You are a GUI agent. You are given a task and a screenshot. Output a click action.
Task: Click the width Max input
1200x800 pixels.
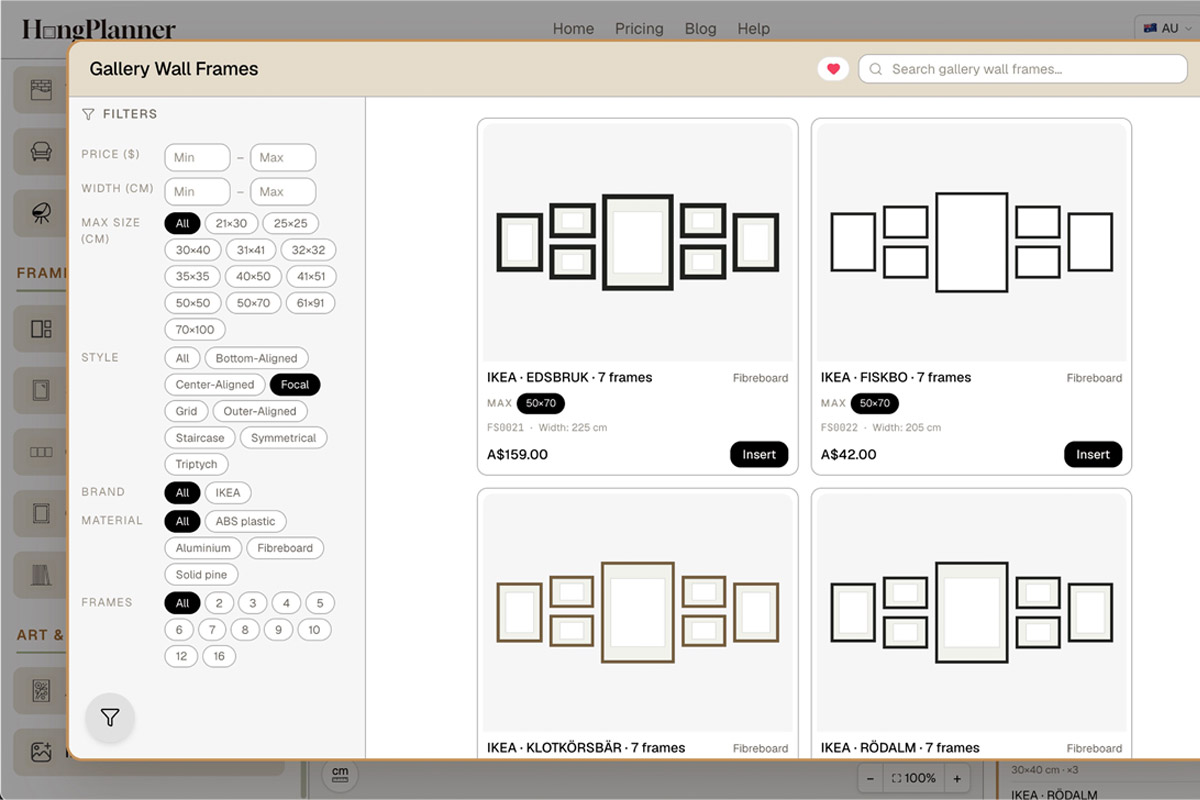[283, 192]
